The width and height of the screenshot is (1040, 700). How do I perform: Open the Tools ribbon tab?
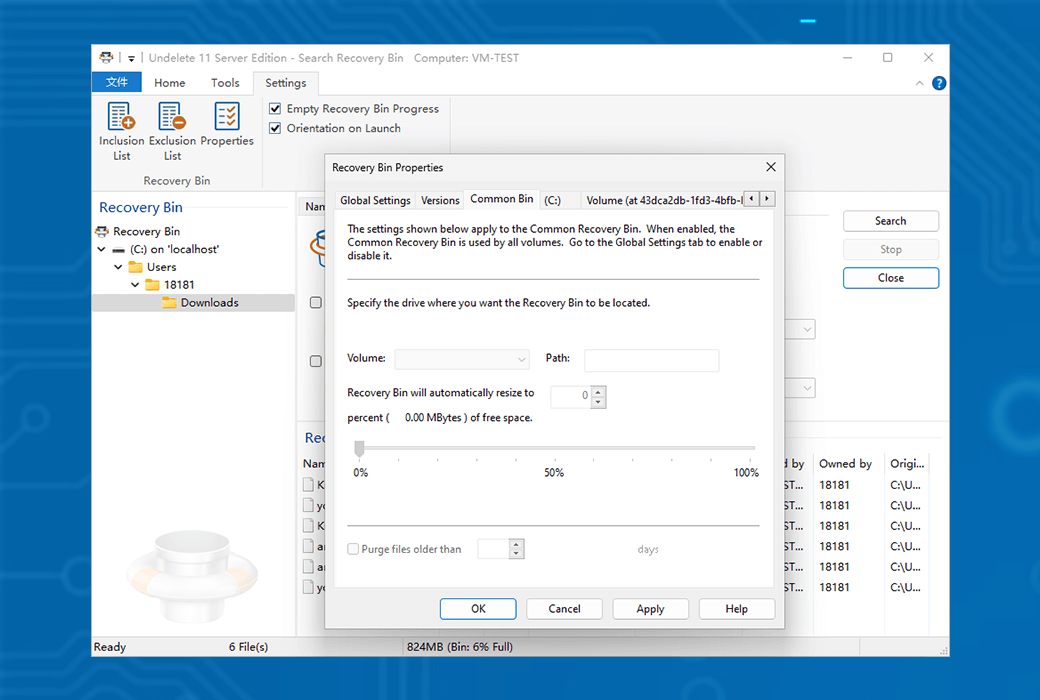[x=225, y=83]
